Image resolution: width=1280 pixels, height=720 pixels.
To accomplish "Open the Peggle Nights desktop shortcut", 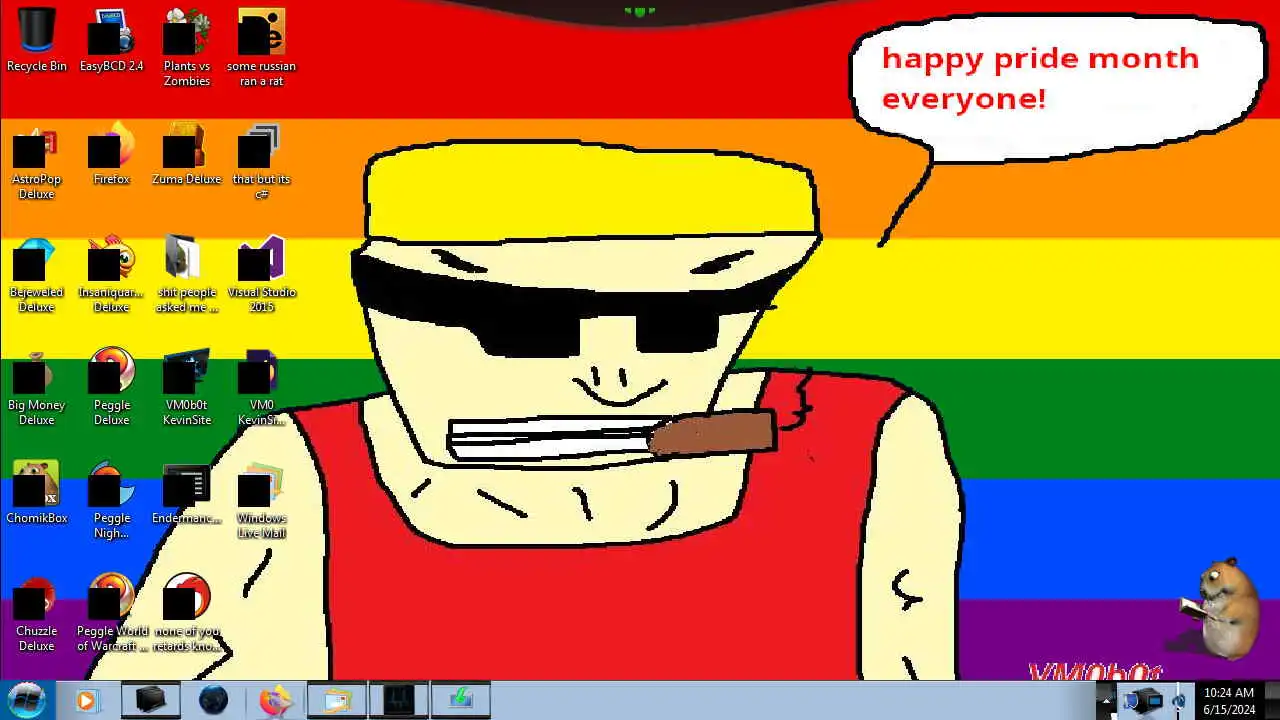I will pos(111,499).
